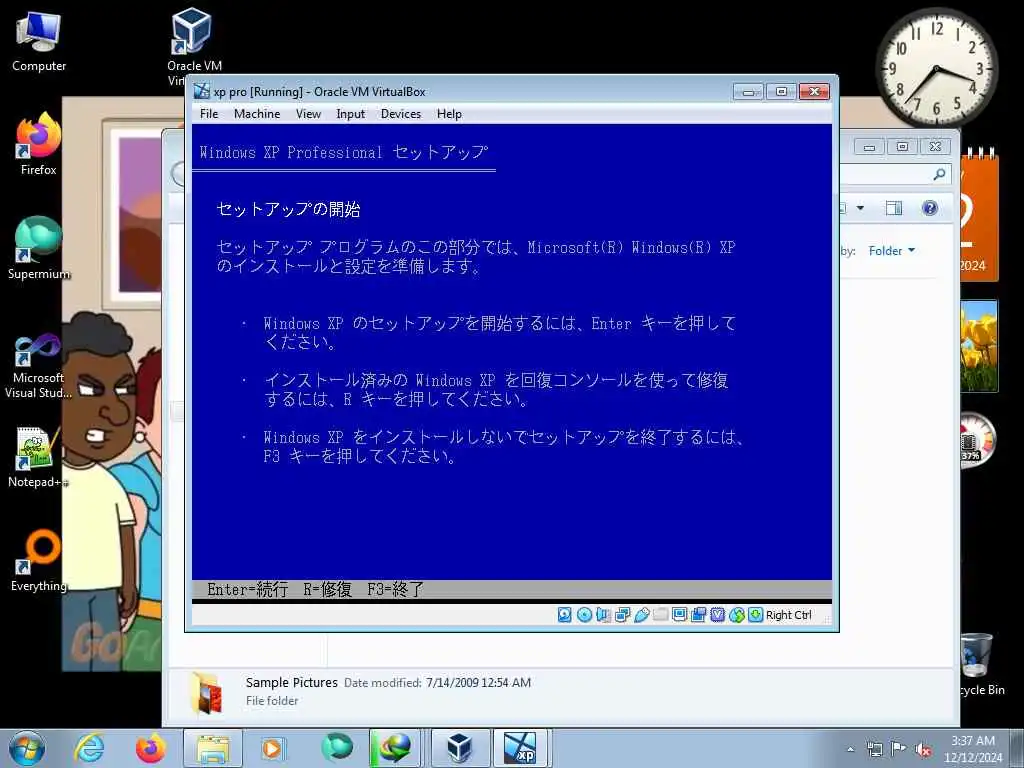Click the orange calendar gadget
Viewport: 1024px width, 768px height.
979,214
